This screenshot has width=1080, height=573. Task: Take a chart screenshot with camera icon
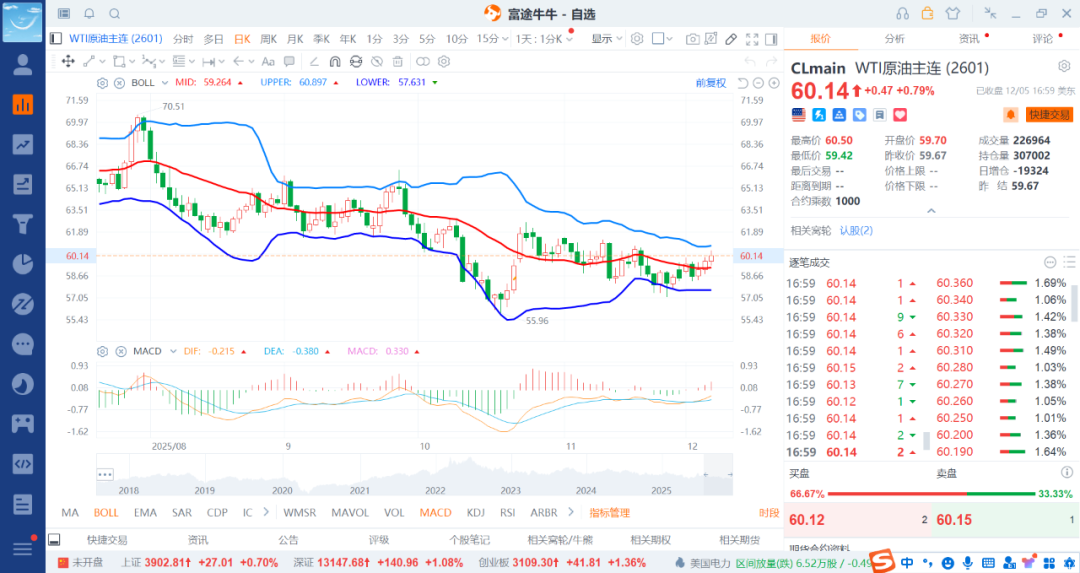point(692,39)
